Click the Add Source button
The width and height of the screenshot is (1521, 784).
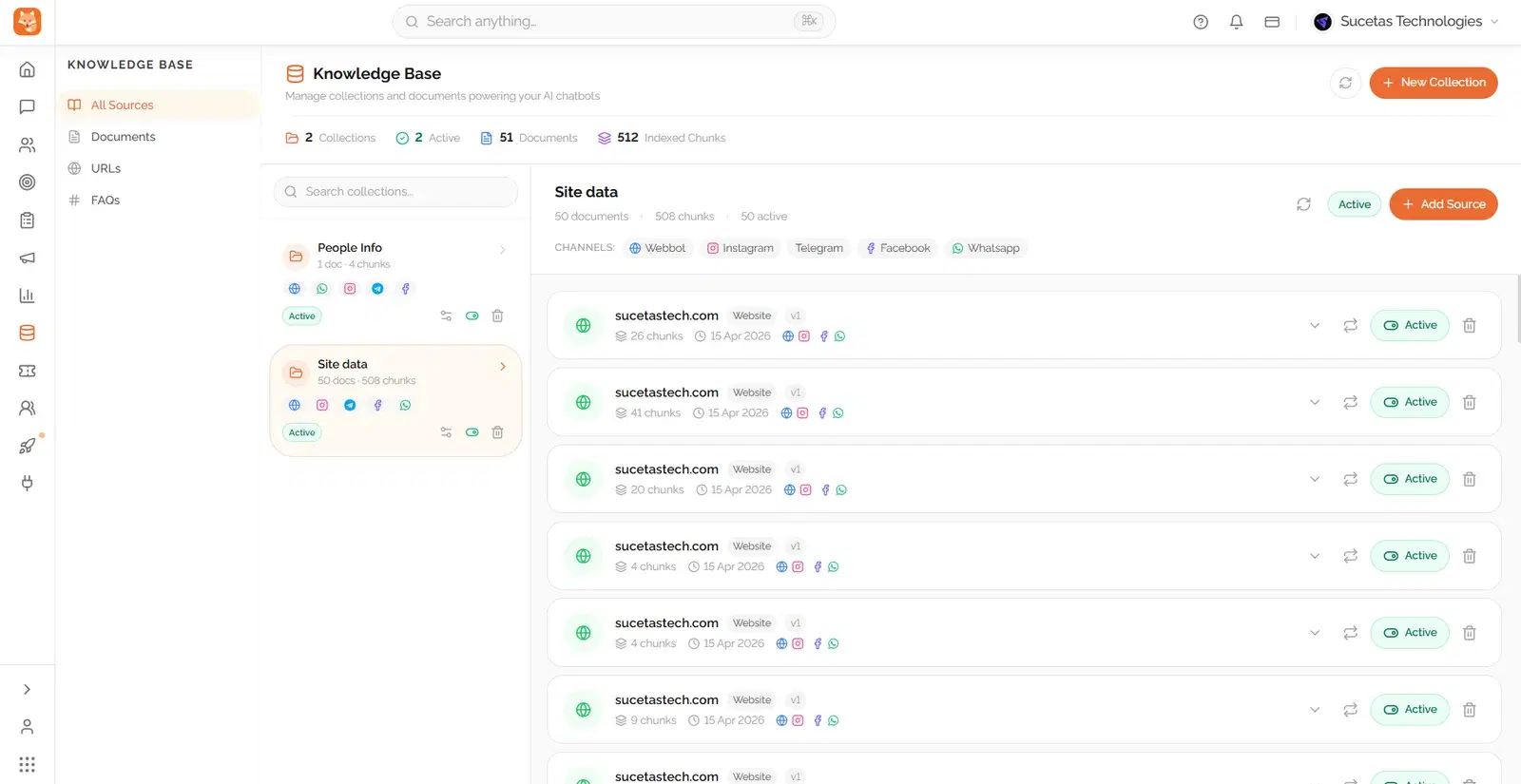tap(1443, 204)
